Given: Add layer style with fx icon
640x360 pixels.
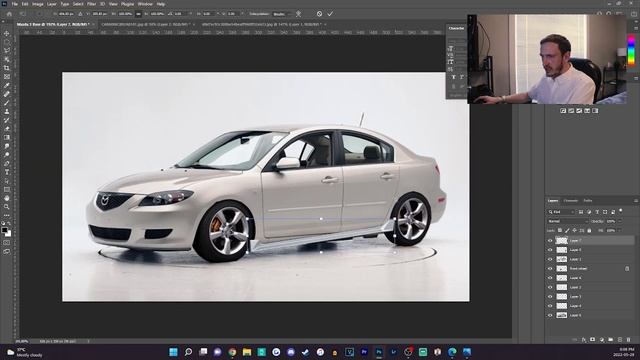Looking at the screenshot, I should [x=584, y=340].
